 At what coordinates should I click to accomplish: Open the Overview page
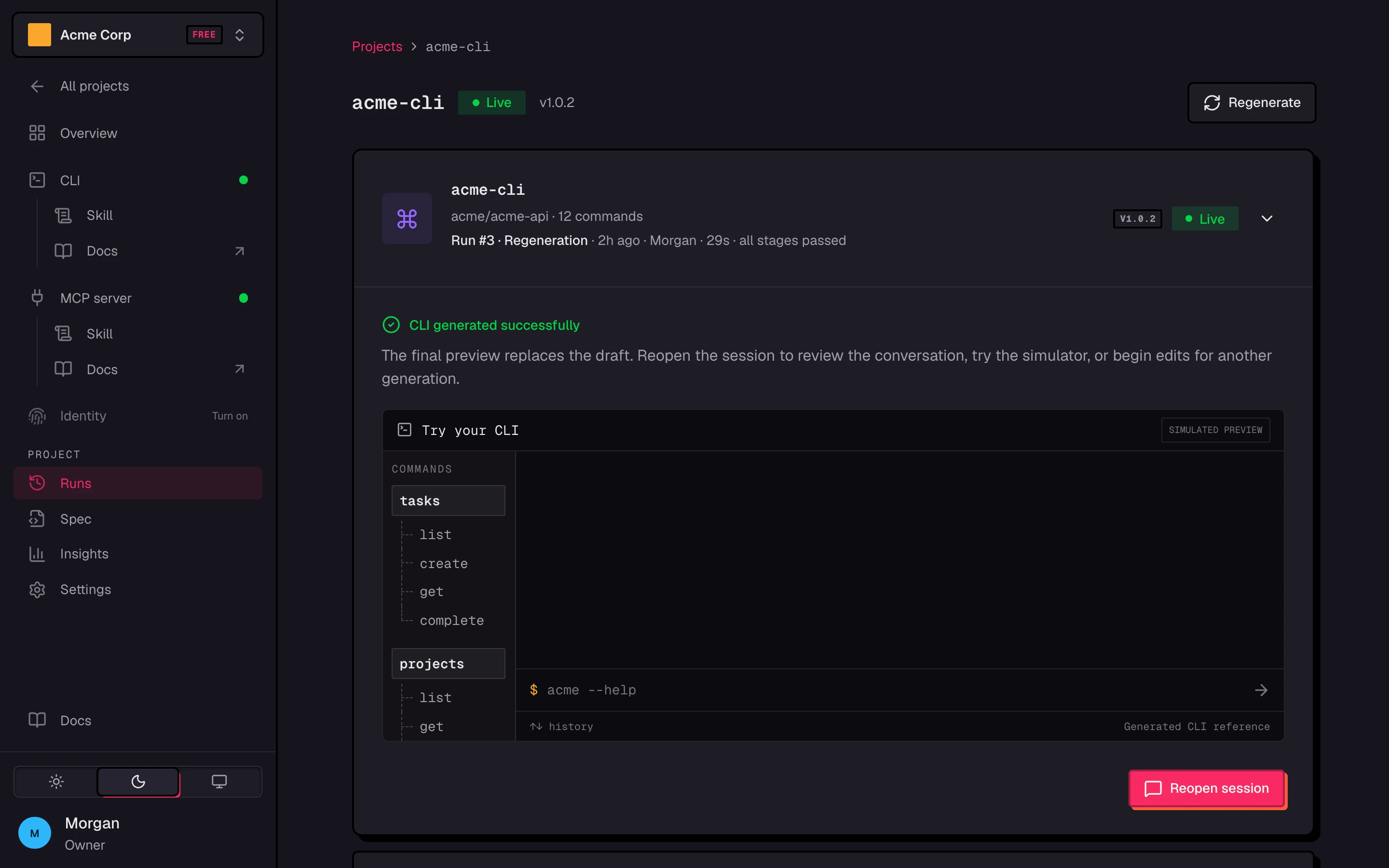click(137, 133)
